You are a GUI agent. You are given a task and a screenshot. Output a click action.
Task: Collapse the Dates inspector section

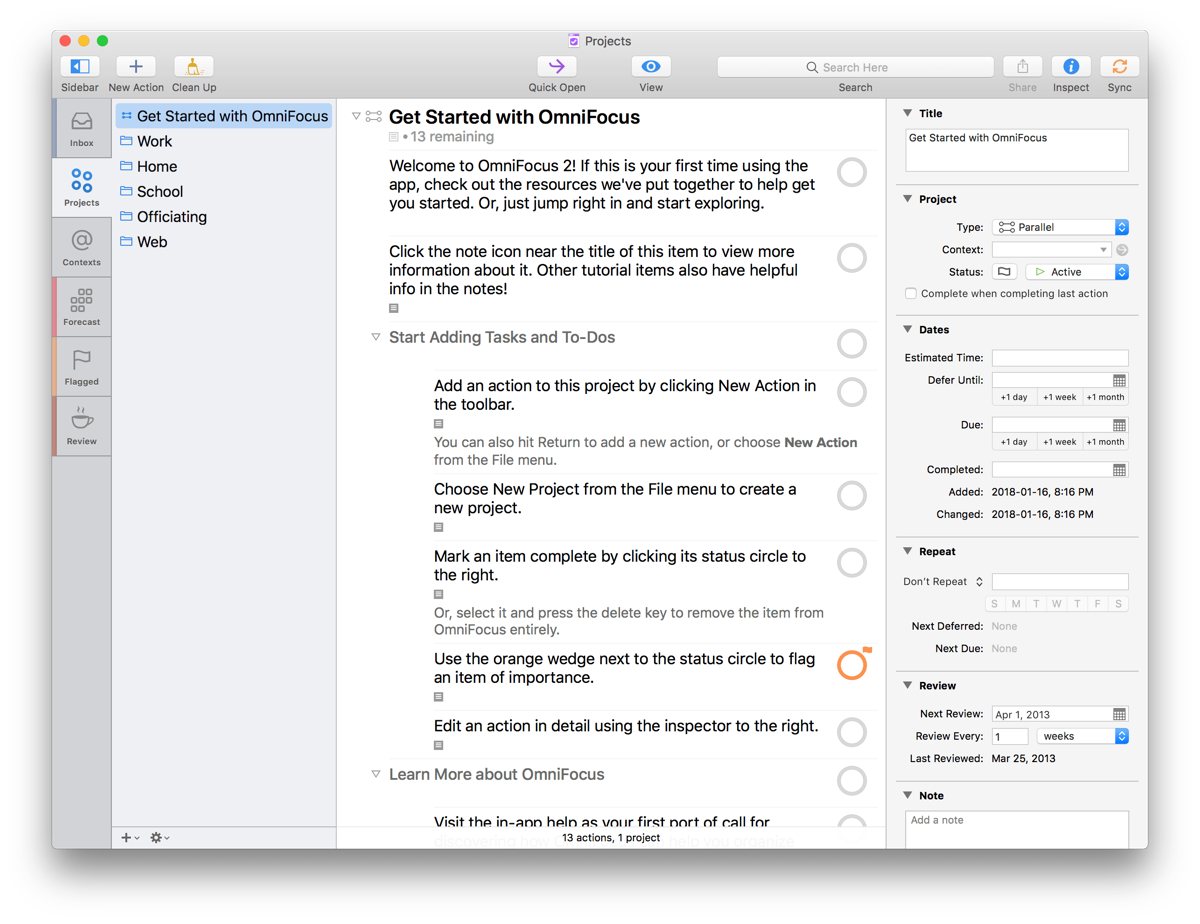(x=908, y=329)
